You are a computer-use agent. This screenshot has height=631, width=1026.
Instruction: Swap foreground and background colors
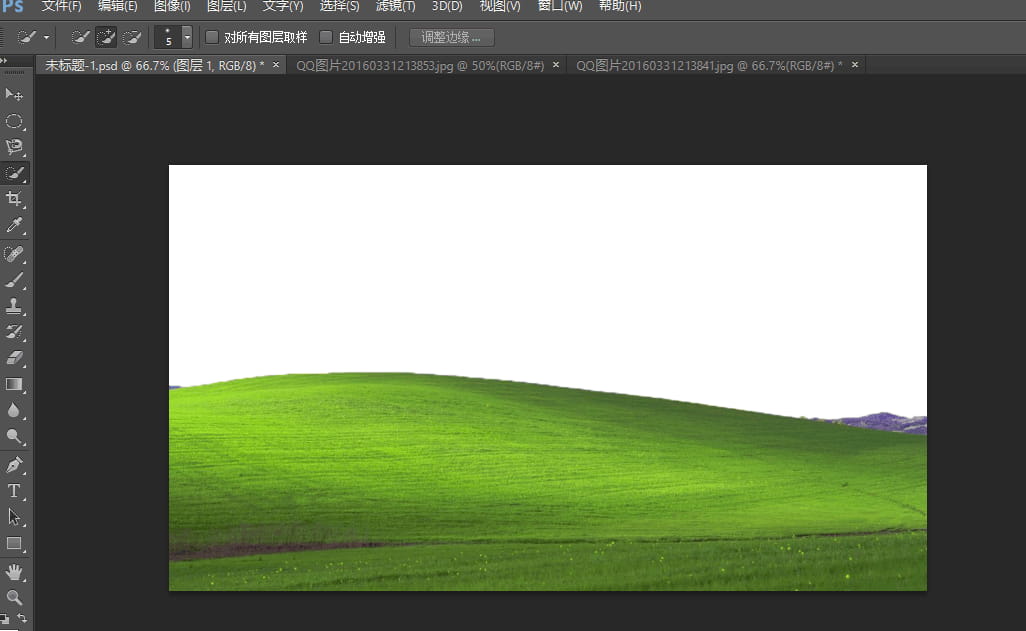22,618
